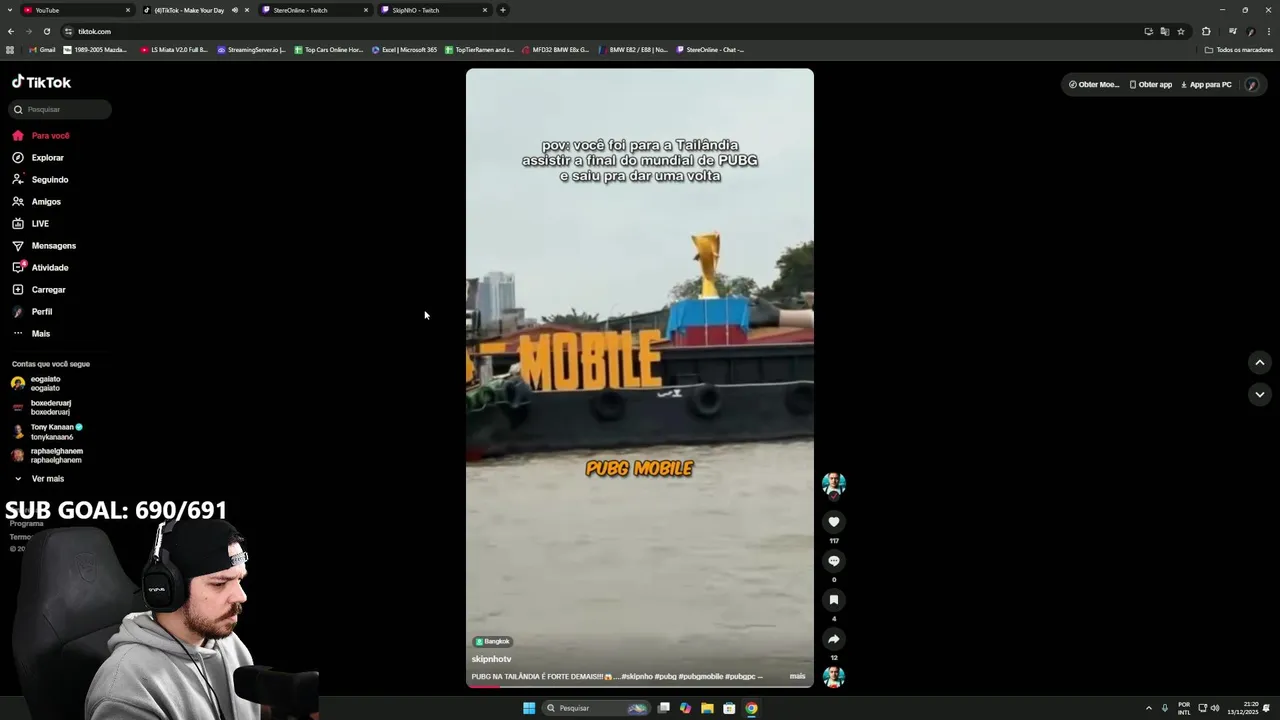Open Task View in the taskbar
Viewport: 1280px width, 720px height.
click(663, 708)
